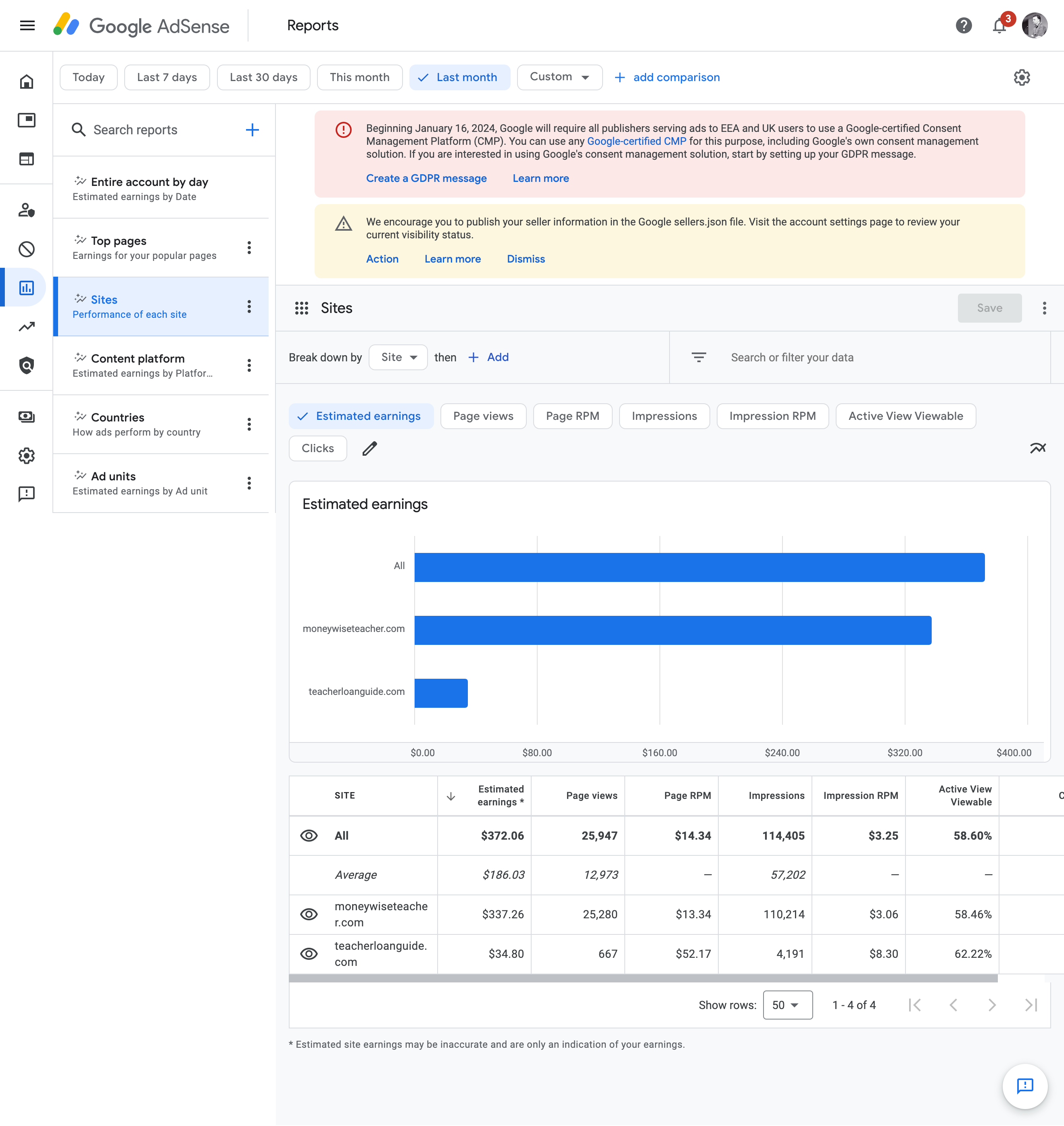Click the filter icon beside search data

(x=699, y=357)
